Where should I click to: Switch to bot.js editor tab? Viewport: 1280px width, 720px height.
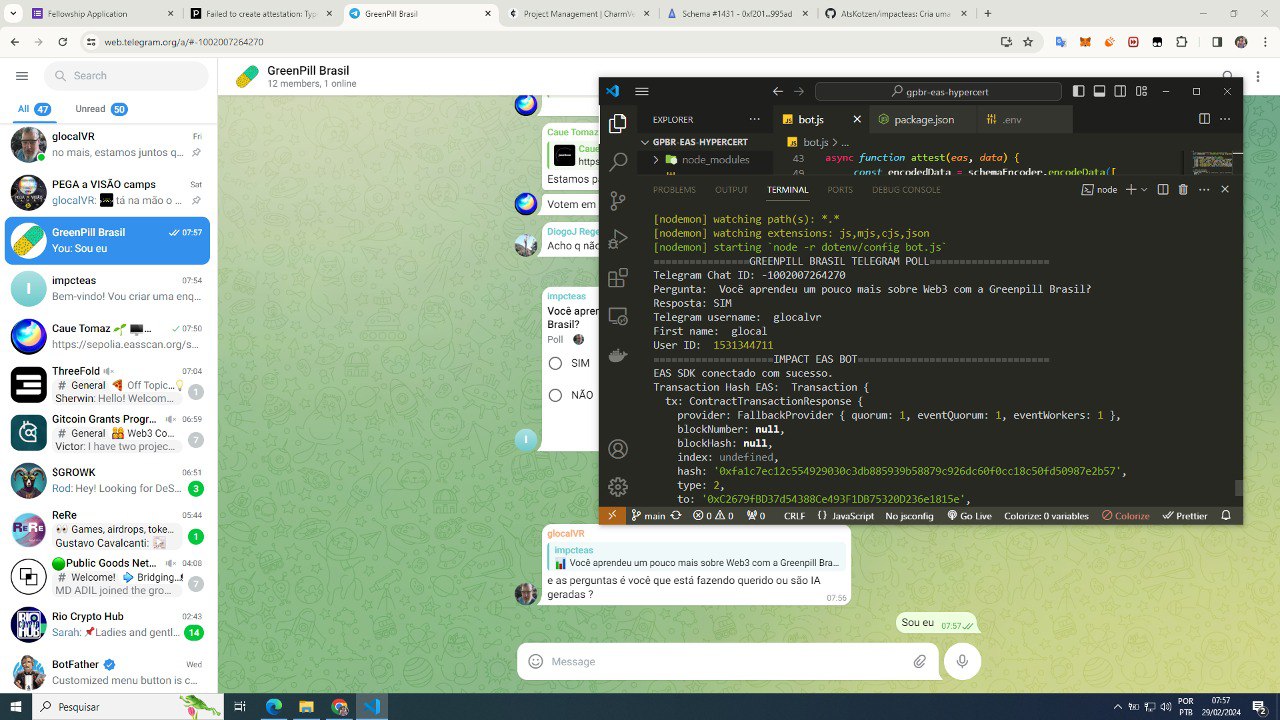818,119
